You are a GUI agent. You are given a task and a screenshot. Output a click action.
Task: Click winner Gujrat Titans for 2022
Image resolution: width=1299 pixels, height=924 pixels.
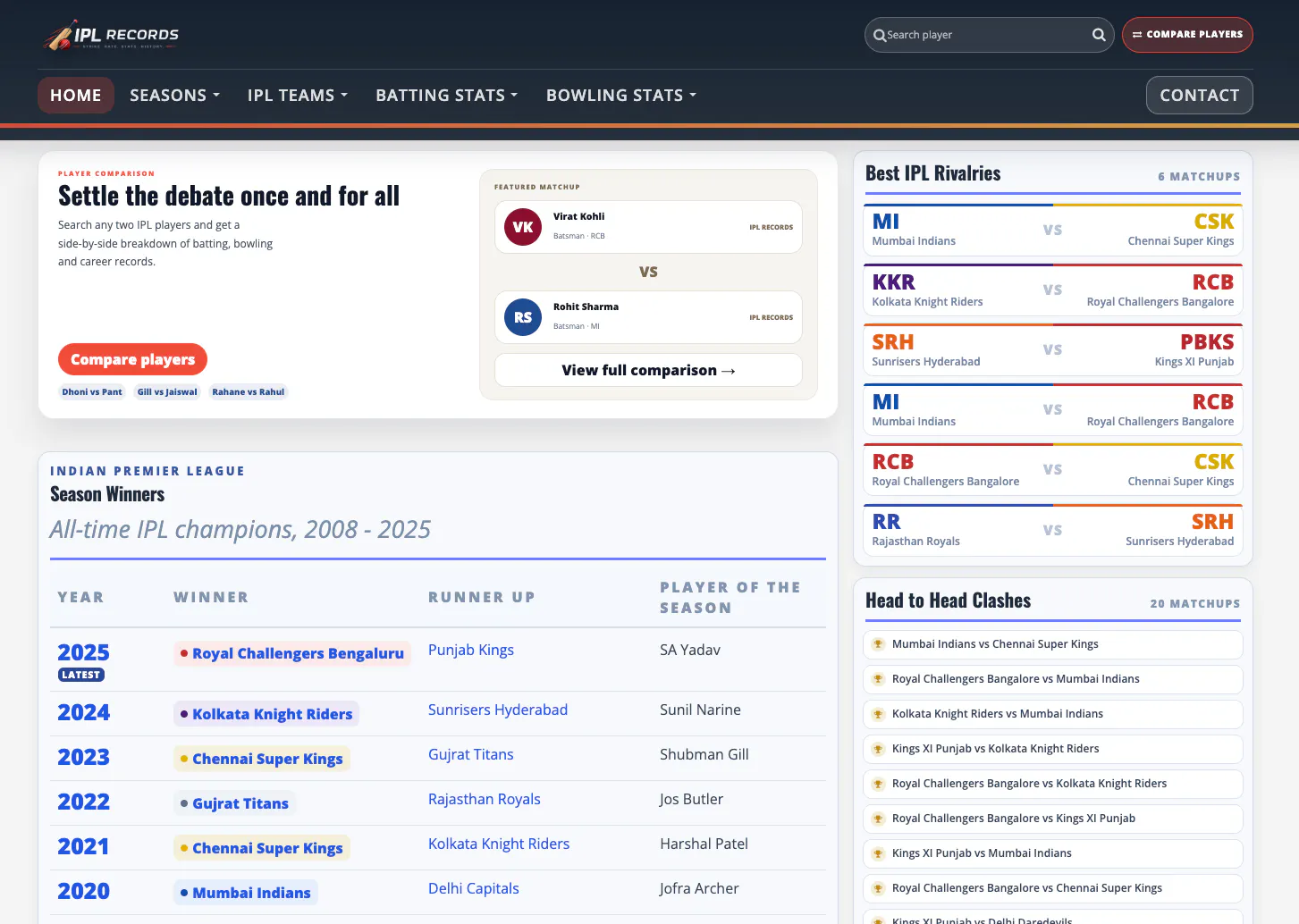(x=234, y=803)
